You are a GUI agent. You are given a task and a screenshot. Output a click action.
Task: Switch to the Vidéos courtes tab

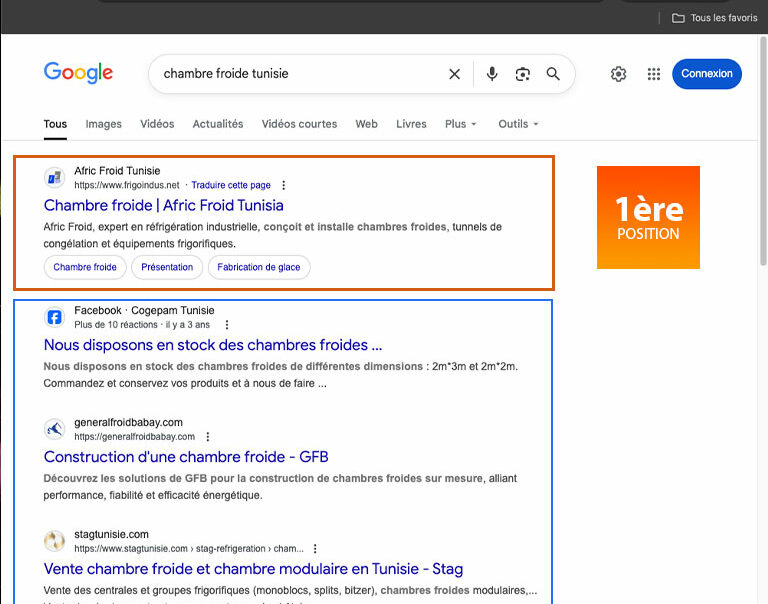299,124
